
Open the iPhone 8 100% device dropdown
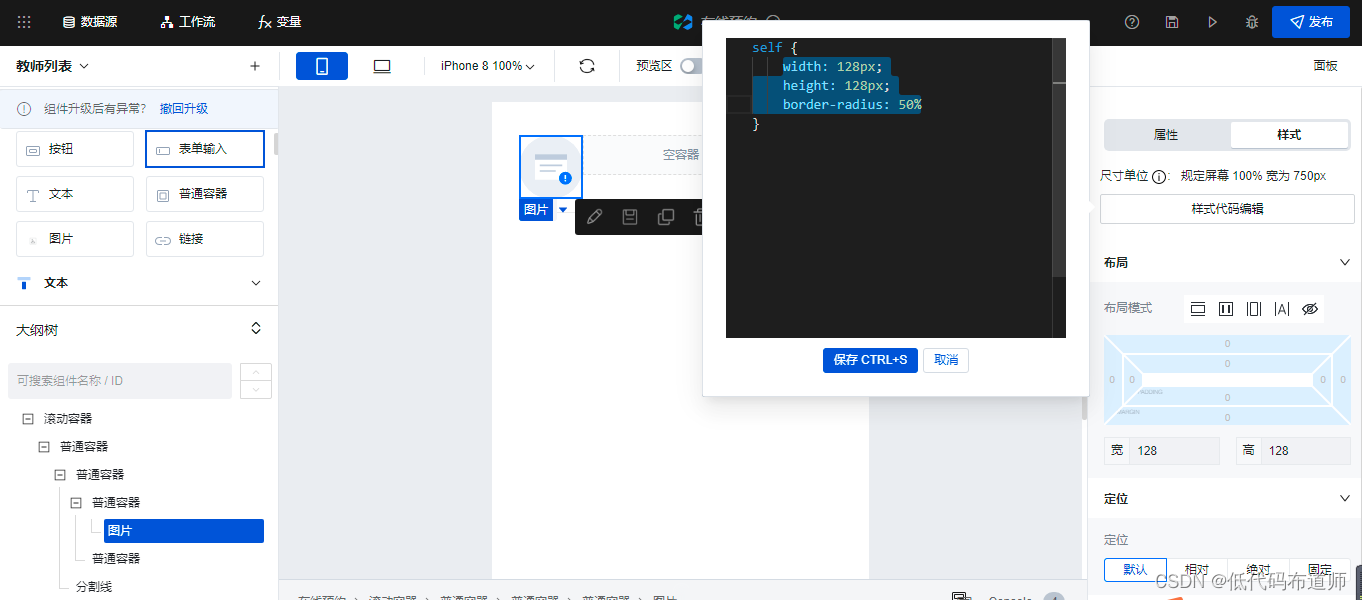487,66
